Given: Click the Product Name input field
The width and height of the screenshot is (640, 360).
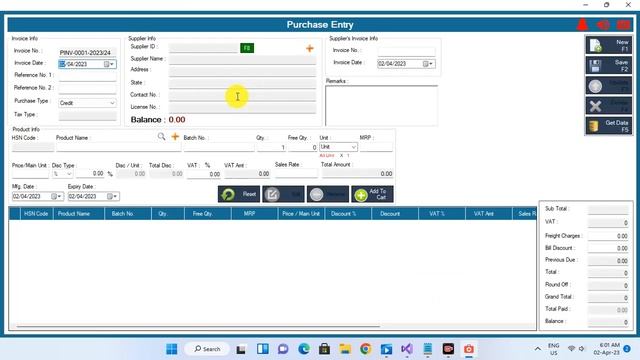Looking at the screenshot, I should click(x=119, y=147).
